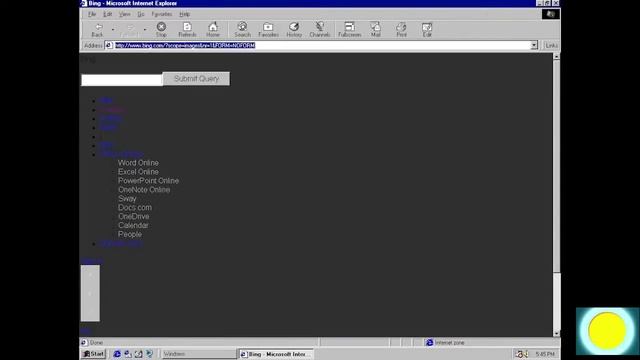The image size is (640, 360).
Task: Show the History bar
Action: (294, 30)
